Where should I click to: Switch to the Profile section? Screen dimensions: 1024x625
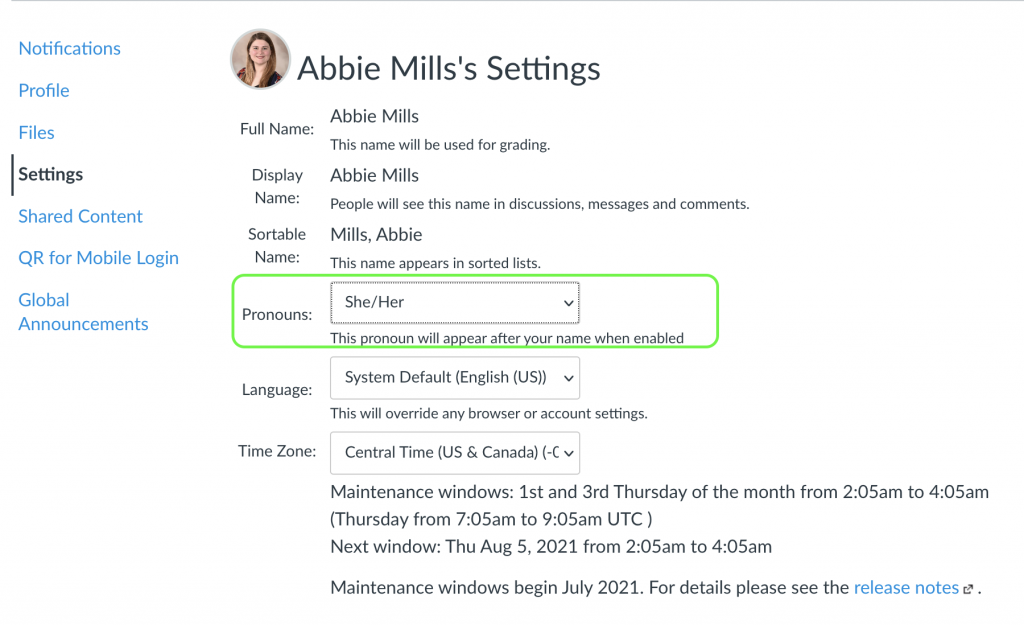[x=43, y=90]
